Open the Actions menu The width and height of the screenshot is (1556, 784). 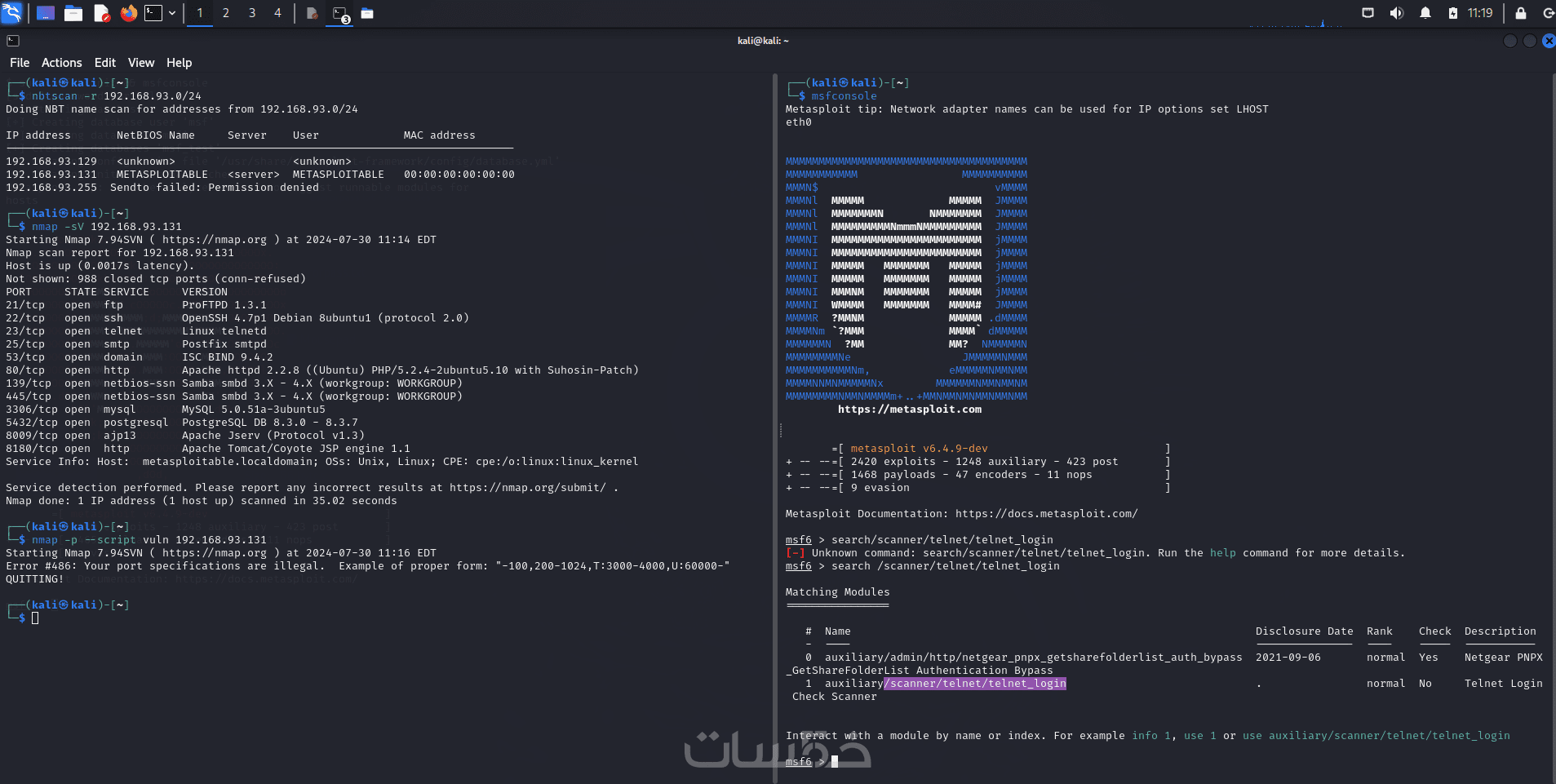[62, 63]
